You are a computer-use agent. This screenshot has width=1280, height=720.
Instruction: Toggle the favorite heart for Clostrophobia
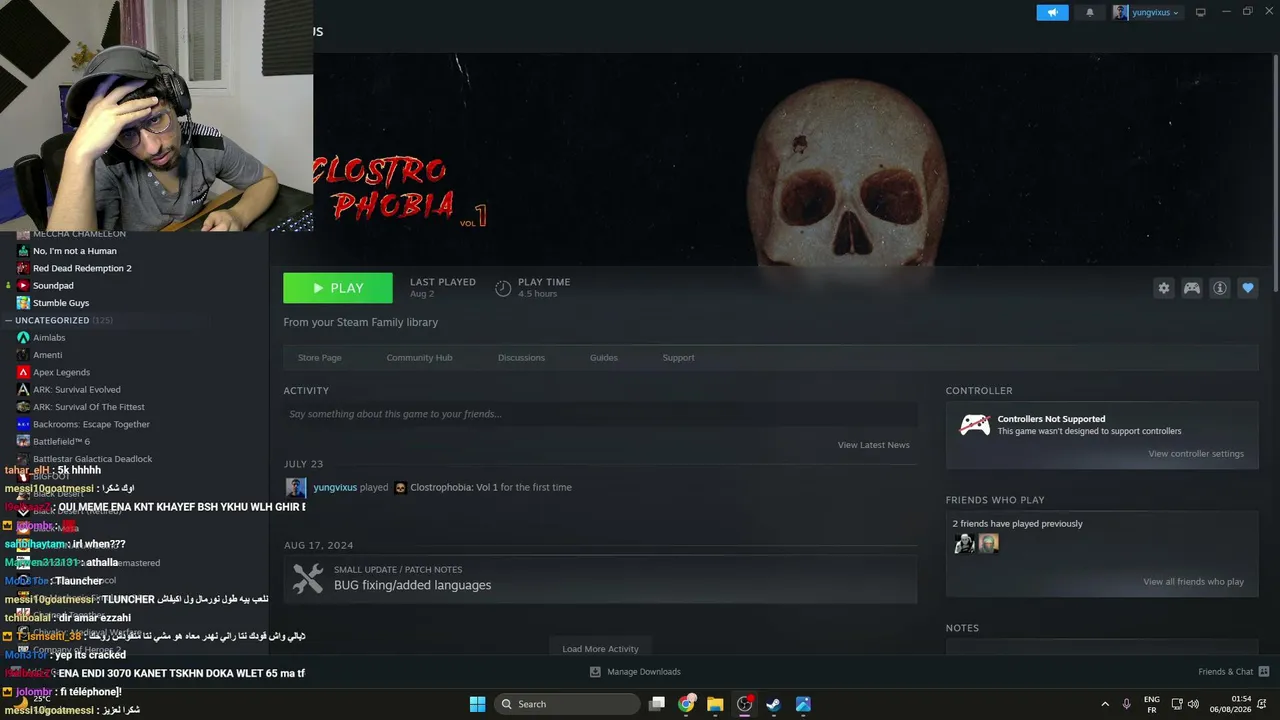click(x=1248, y=288)
